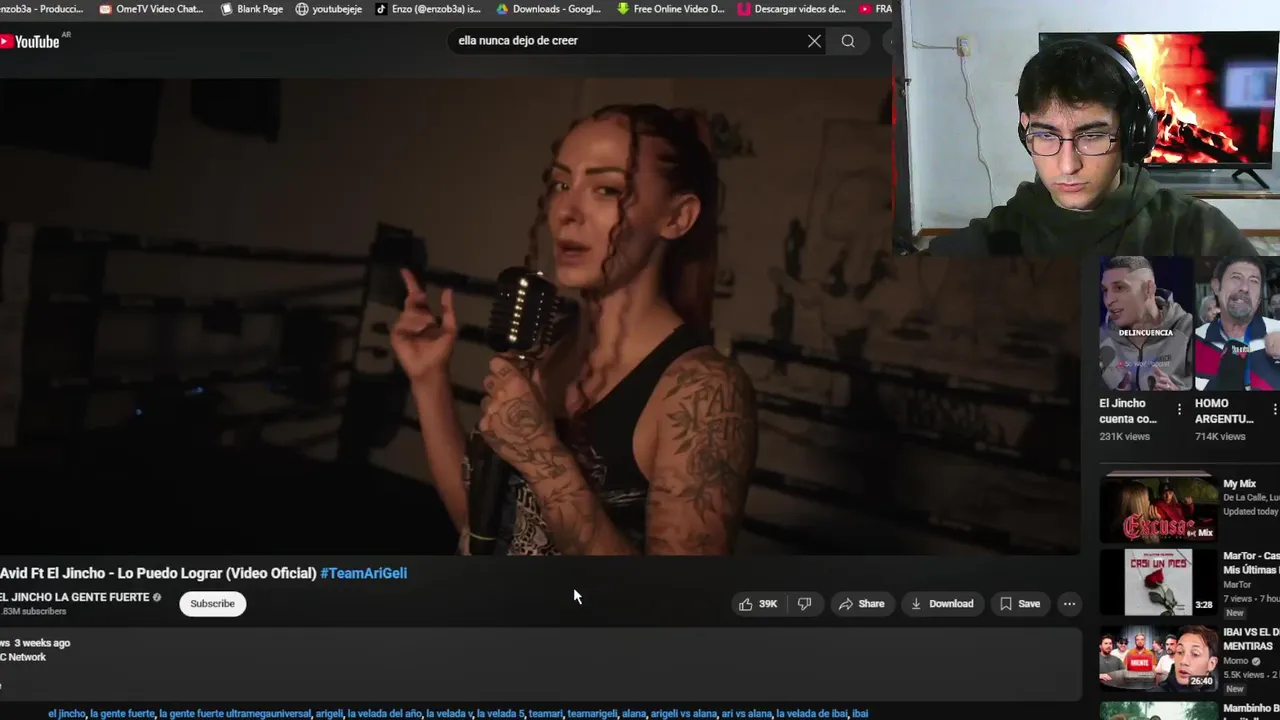
Task: Open My Mix Excusas thumbnail
Action: pos(1159,507)
